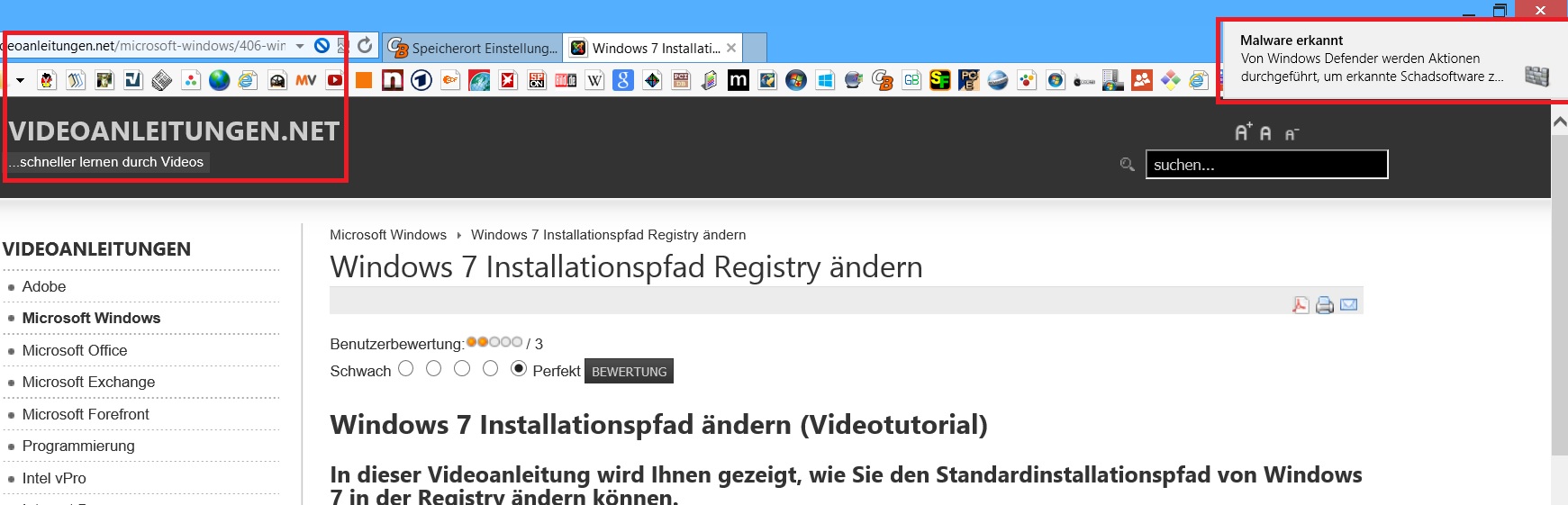Click the blue blocked-content filter icon
The height and width of the screenshot is (505, 1568).
pos(322,45)
